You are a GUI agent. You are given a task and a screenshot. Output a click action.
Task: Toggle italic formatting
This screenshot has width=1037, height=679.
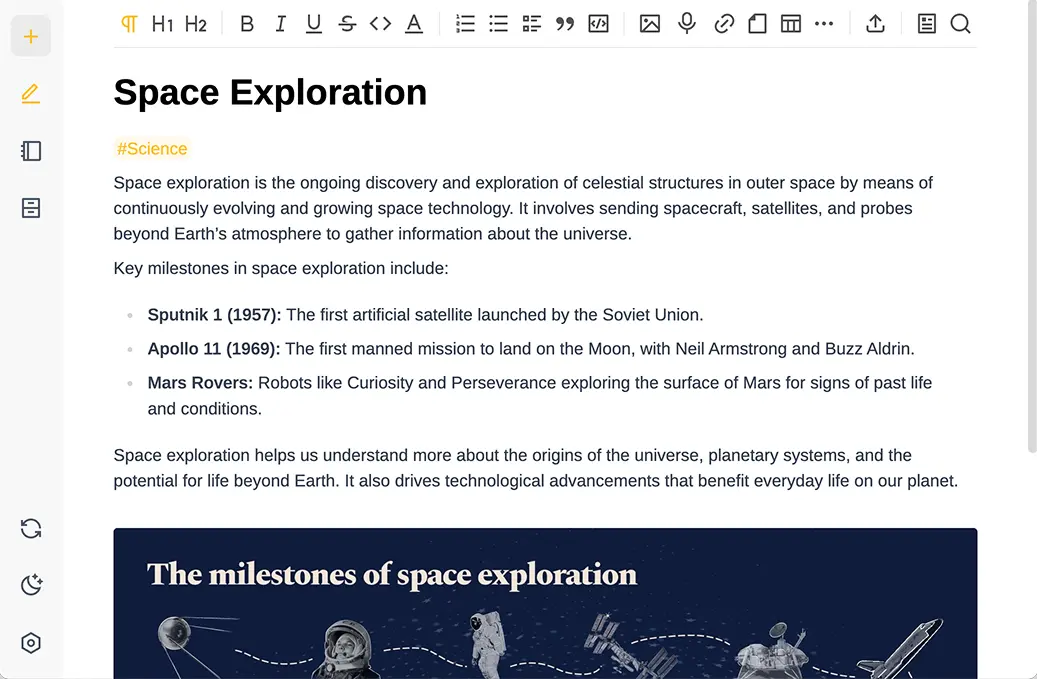tap(280, 24)
